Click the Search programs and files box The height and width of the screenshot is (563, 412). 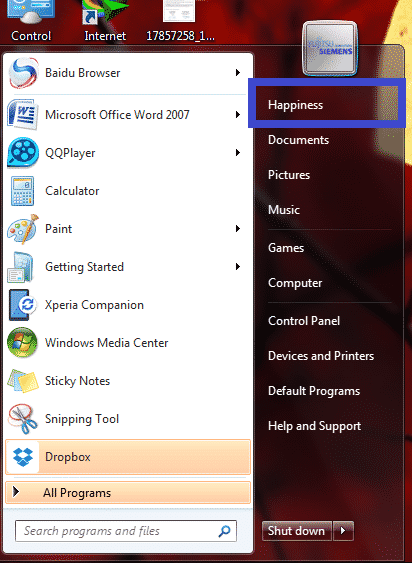tap(126, 531)
